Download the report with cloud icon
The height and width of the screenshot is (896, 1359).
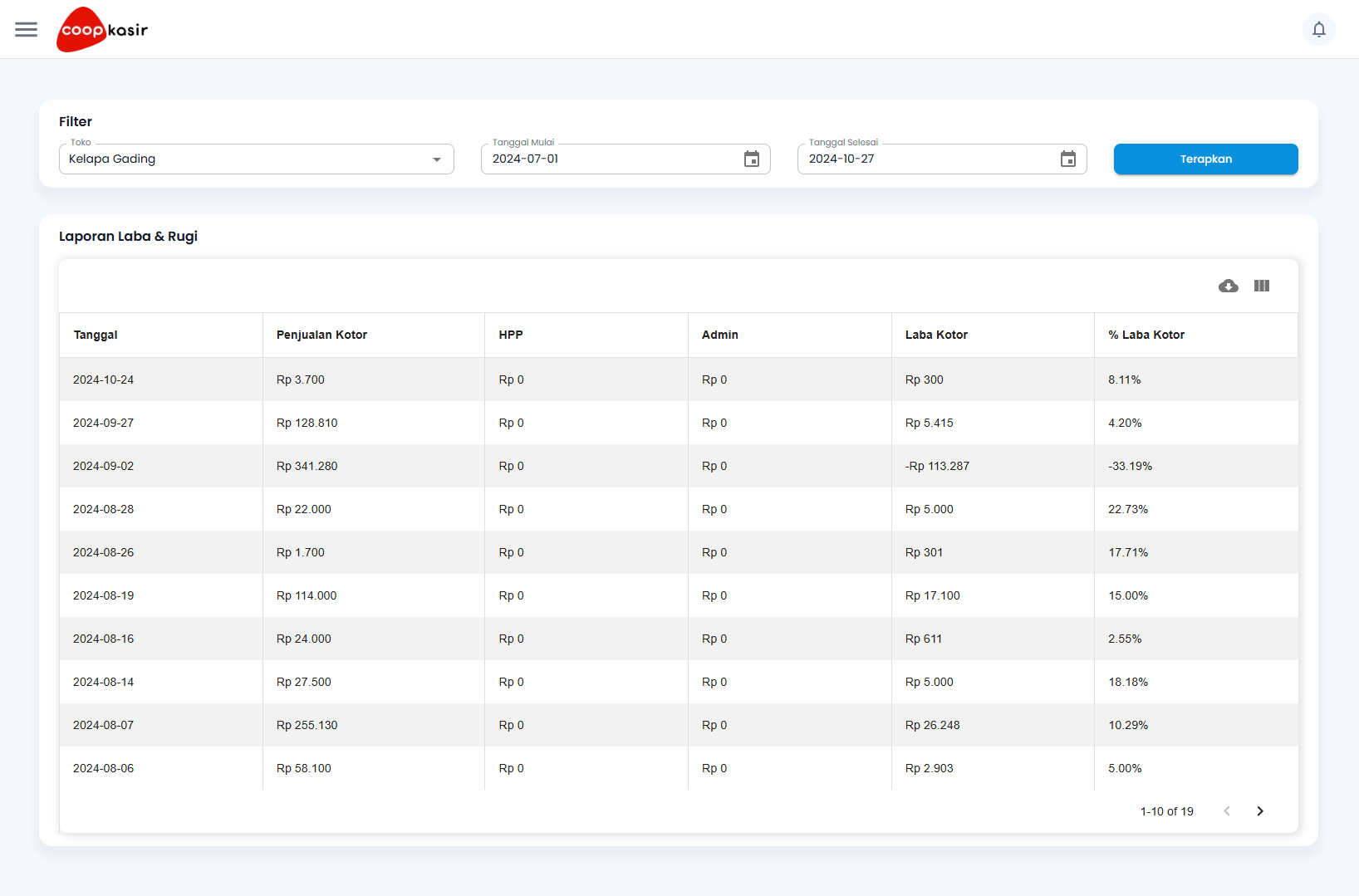click(1228, 286)
